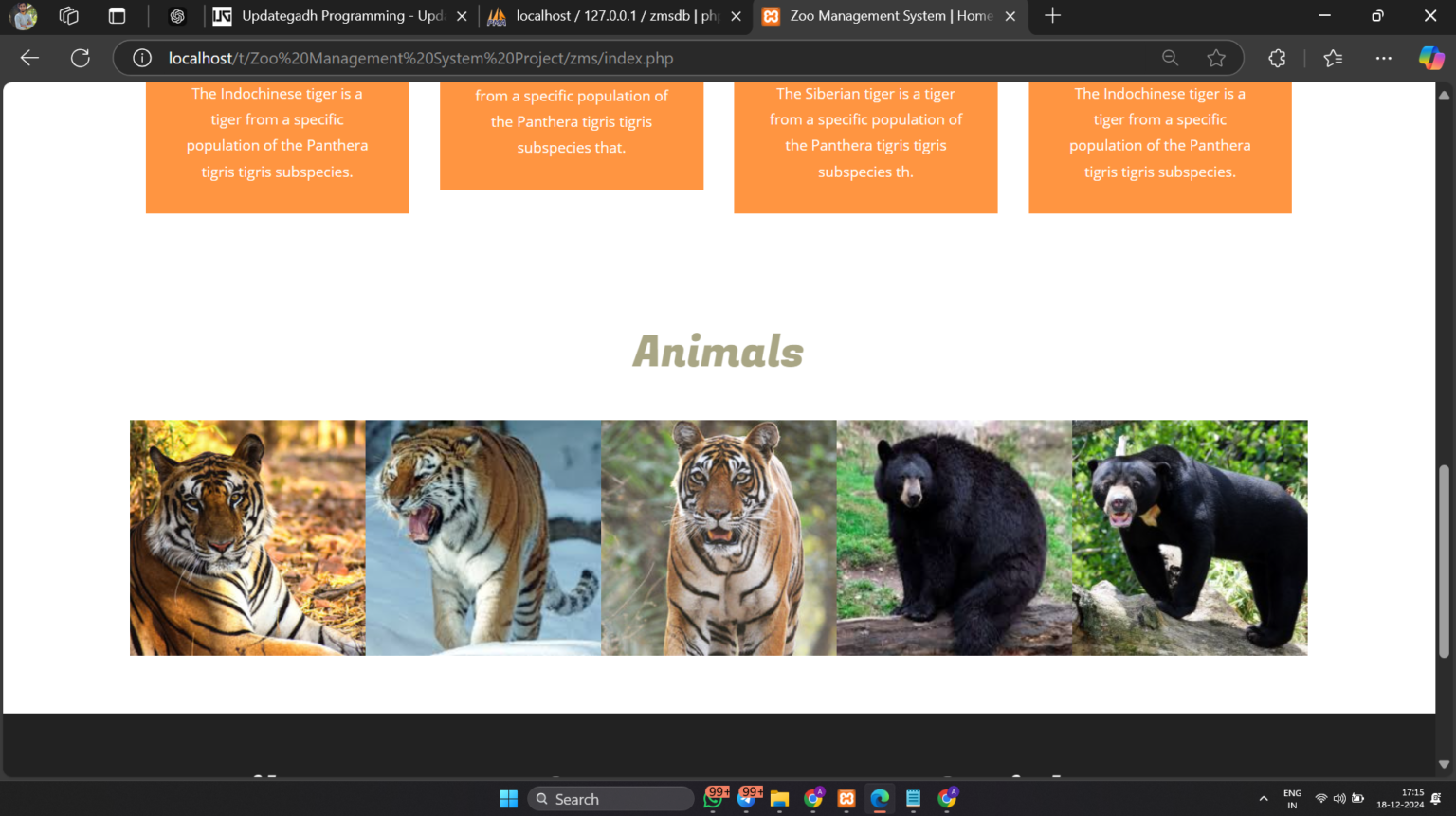The width and height of the screenshot is (1456, 816).
Task: Click the page info icon in address bar
Action: [141, 58]
